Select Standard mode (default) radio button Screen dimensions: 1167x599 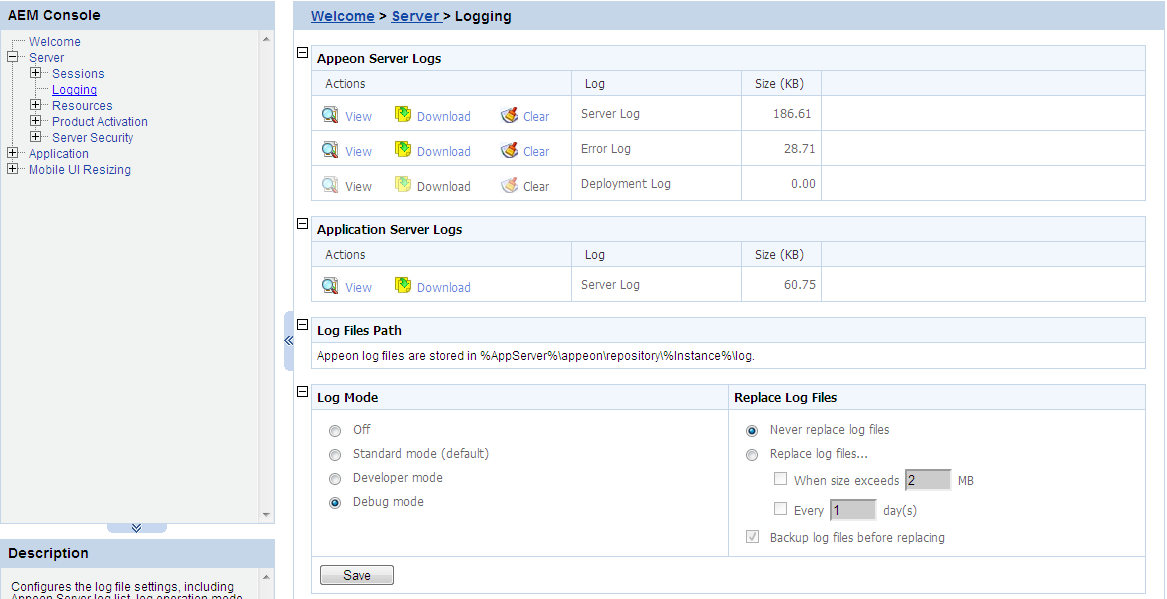click(335, 455)
